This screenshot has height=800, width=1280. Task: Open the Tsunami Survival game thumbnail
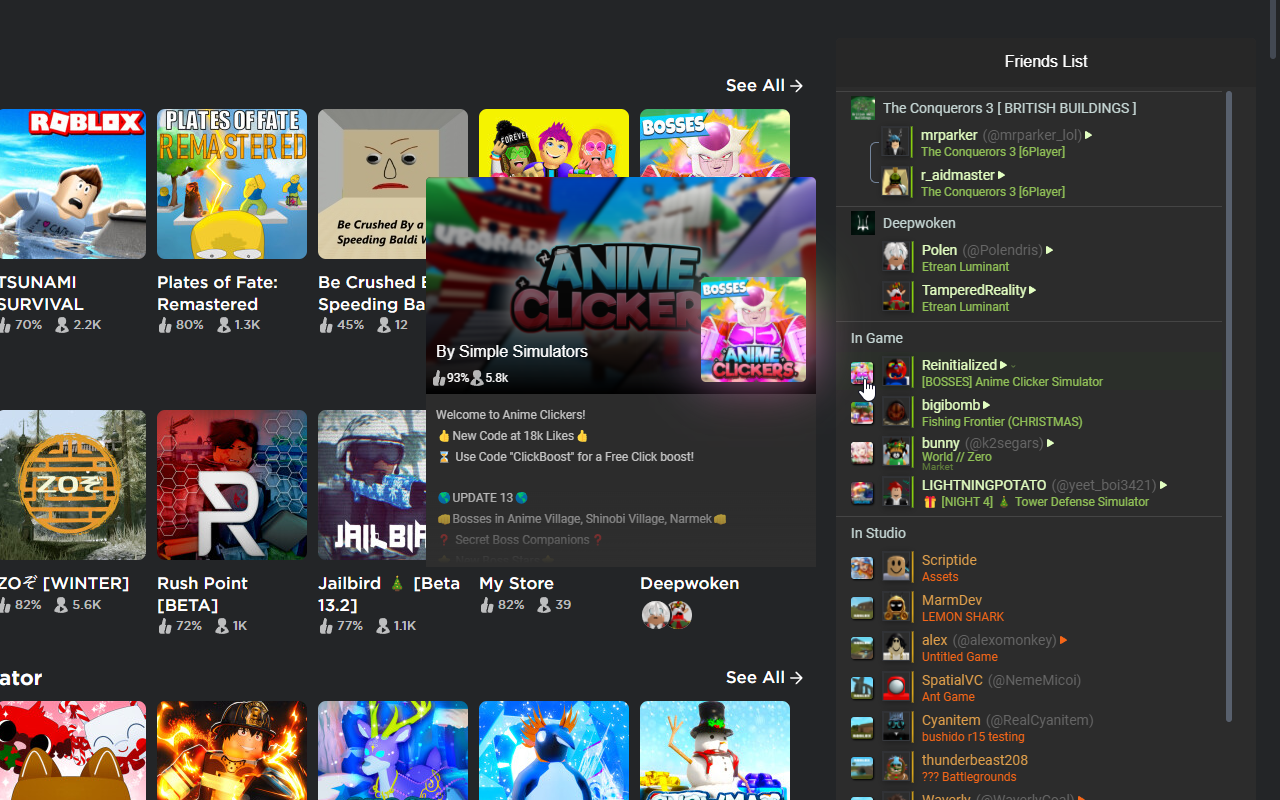pos(73,184)
